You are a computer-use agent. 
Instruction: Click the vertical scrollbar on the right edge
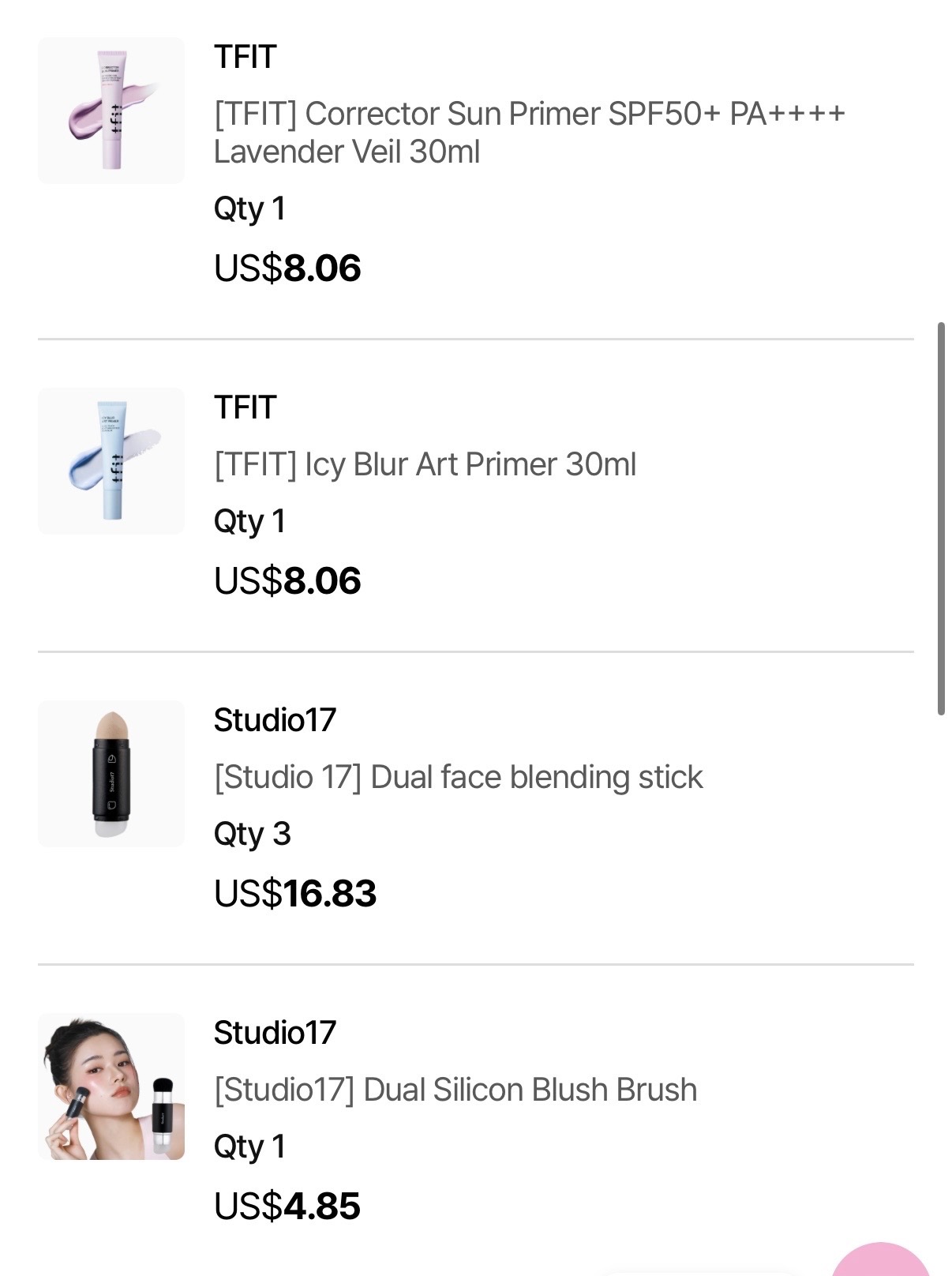click(x=940, y=519)
